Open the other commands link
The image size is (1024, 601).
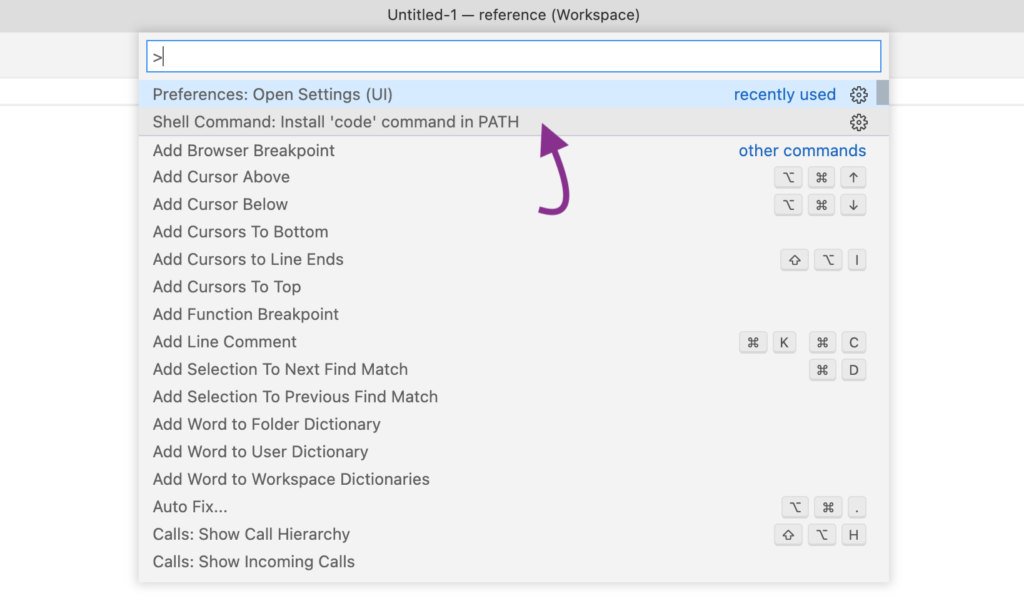[802, 150]
